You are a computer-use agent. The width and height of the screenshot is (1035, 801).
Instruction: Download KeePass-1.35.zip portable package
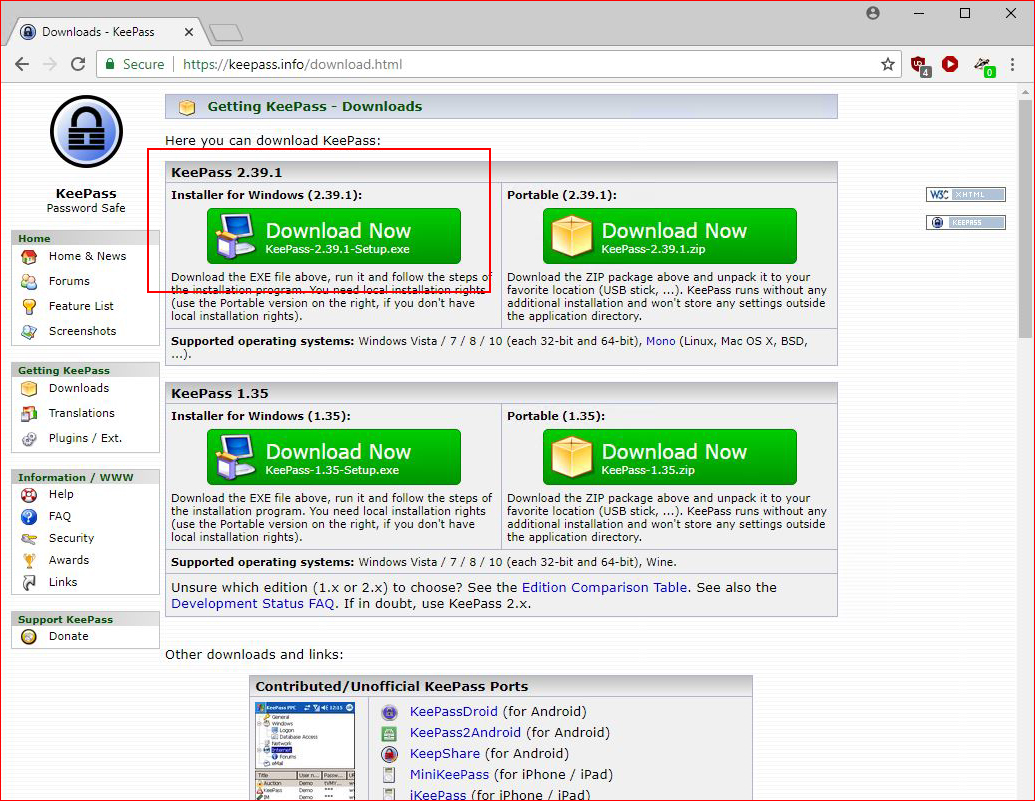click(x=670, y=457)
